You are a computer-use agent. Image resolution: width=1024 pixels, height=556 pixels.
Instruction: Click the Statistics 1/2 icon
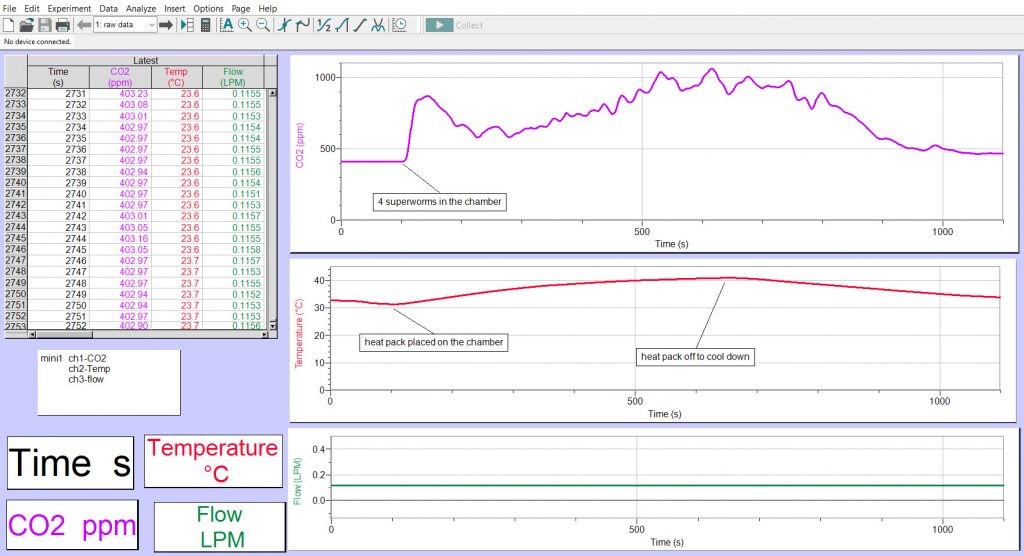pos(323,25)
